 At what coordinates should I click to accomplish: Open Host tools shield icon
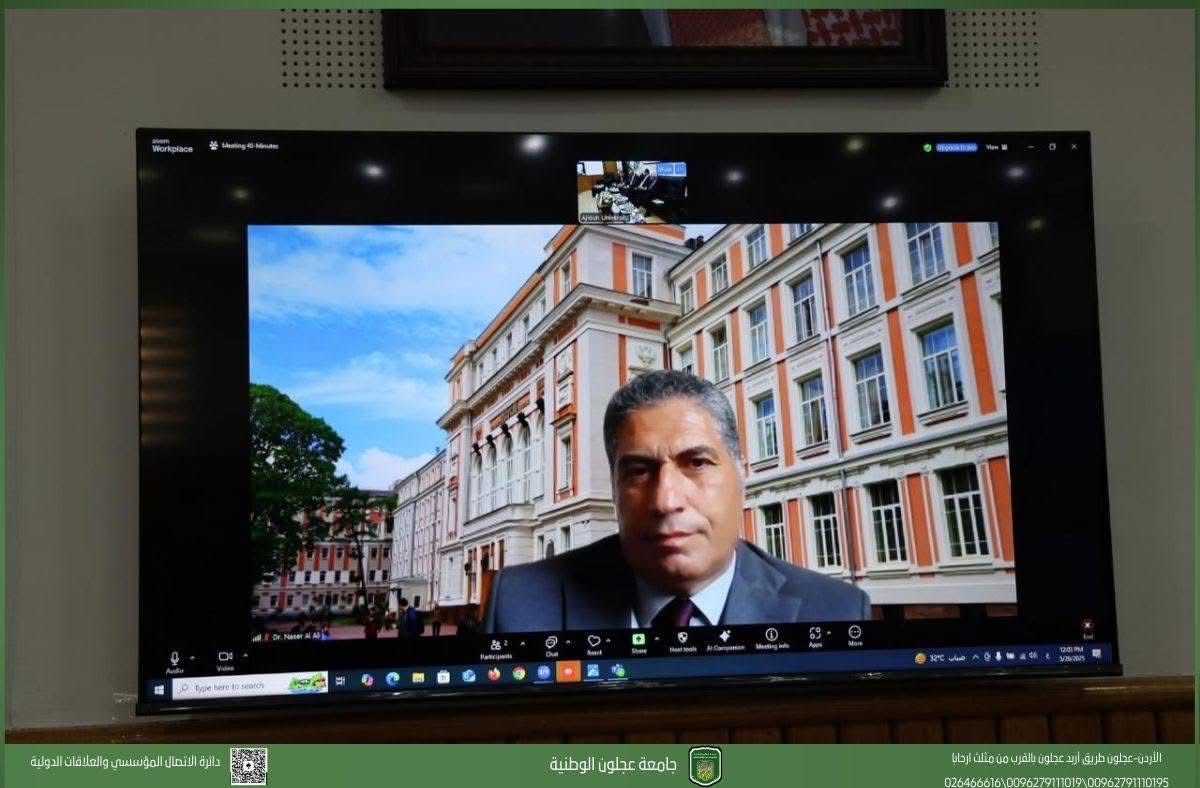tap(683, 637)
